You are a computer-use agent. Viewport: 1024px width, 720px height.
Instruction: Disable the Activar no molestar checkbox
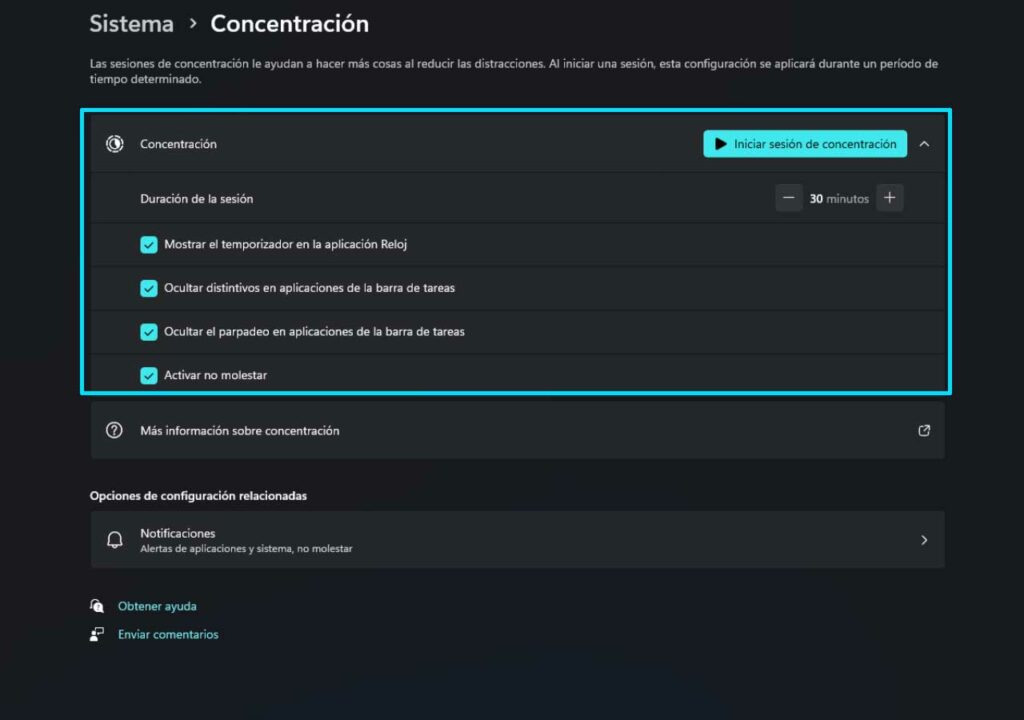coord(149,376)
